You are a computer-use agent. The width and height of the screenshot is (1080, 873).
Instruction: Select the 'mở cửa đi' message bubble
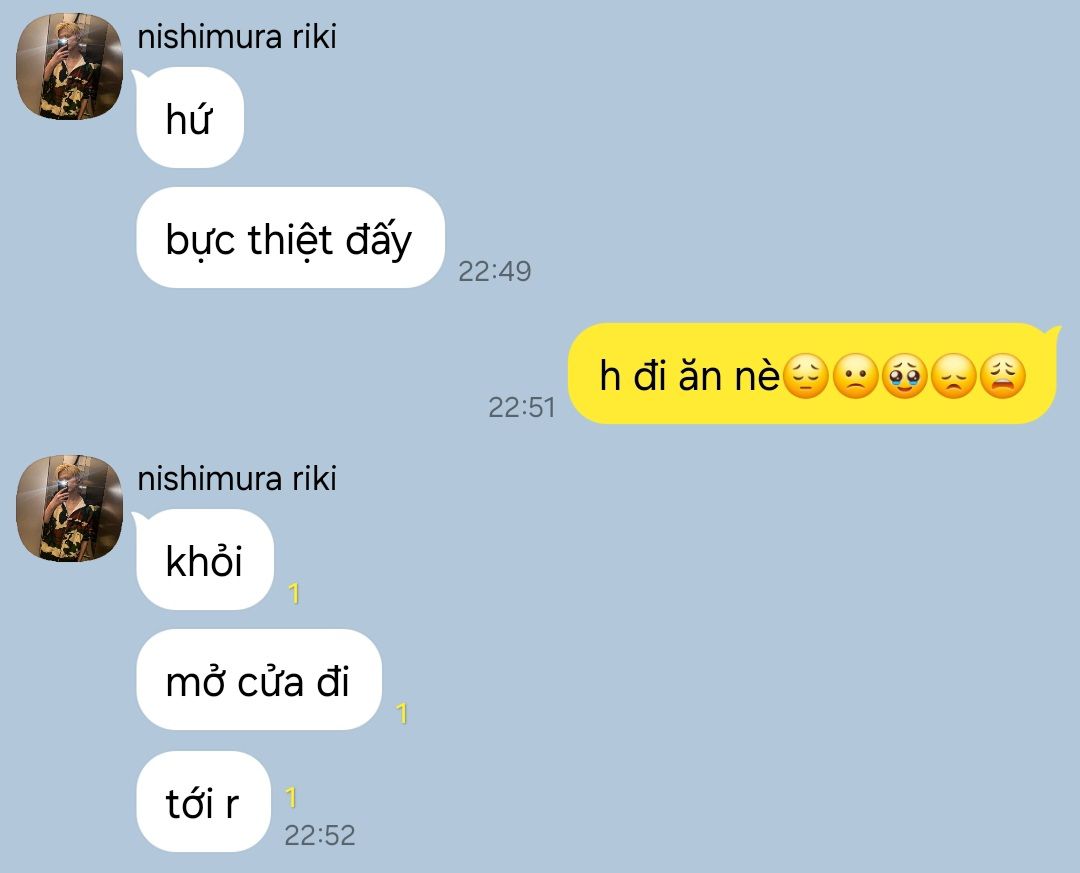pos(259,679)
